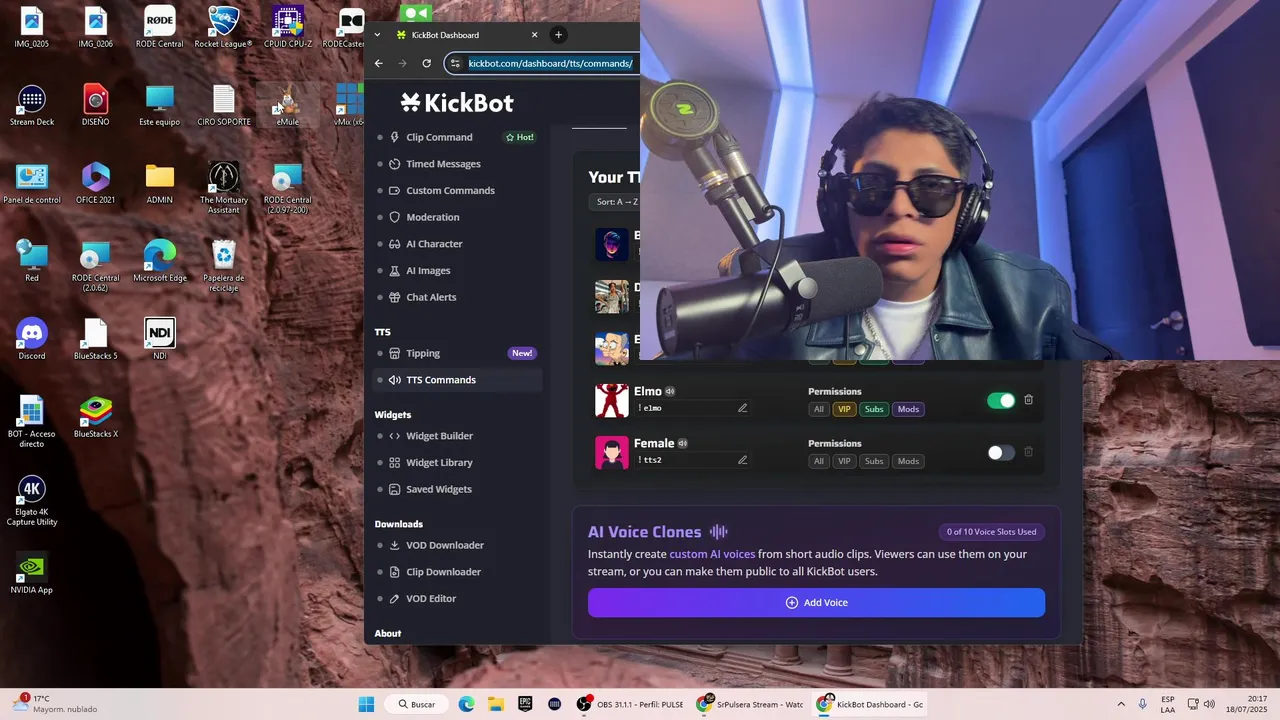Open the Sort: A → Z dropdown
The width and height of the screenshot is (1280, 720).
[615, 202]
